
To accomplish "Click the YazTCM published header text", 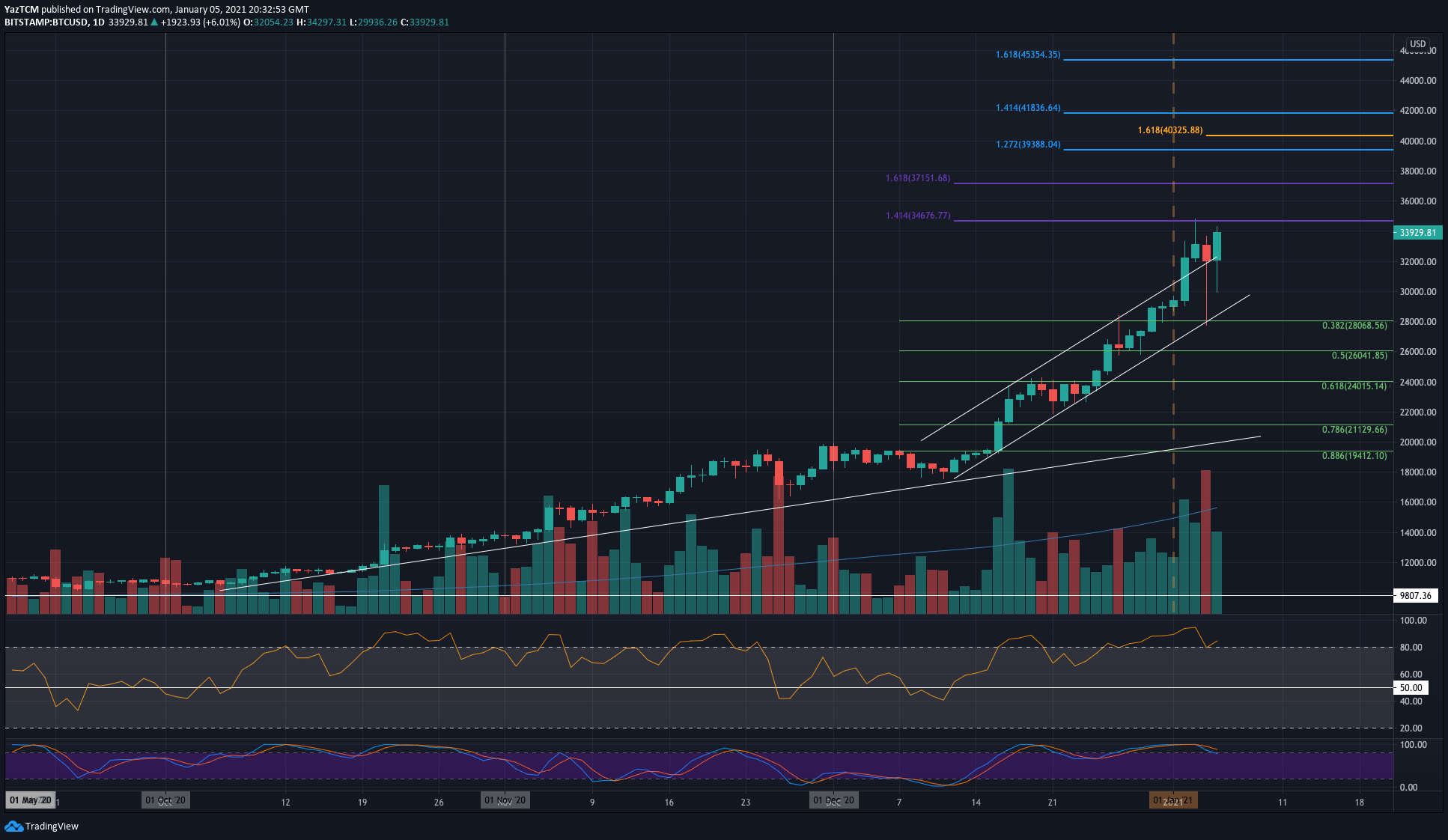I will click(x=156, y=10).
